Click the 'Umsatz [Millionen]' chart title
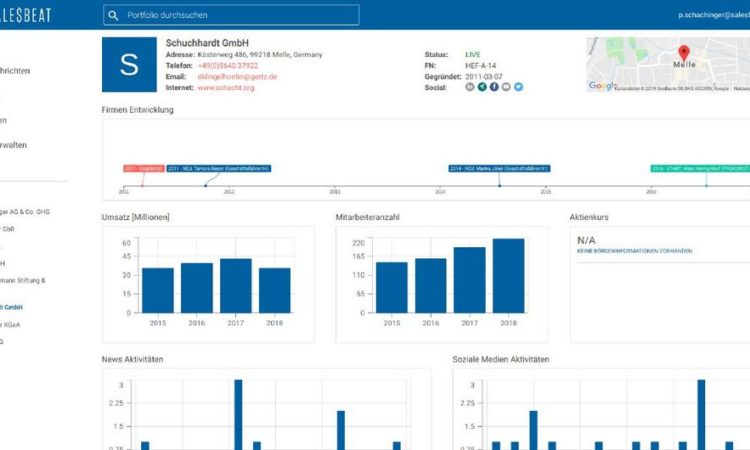This screenshot has width=750, height=450. pos(135,217)
